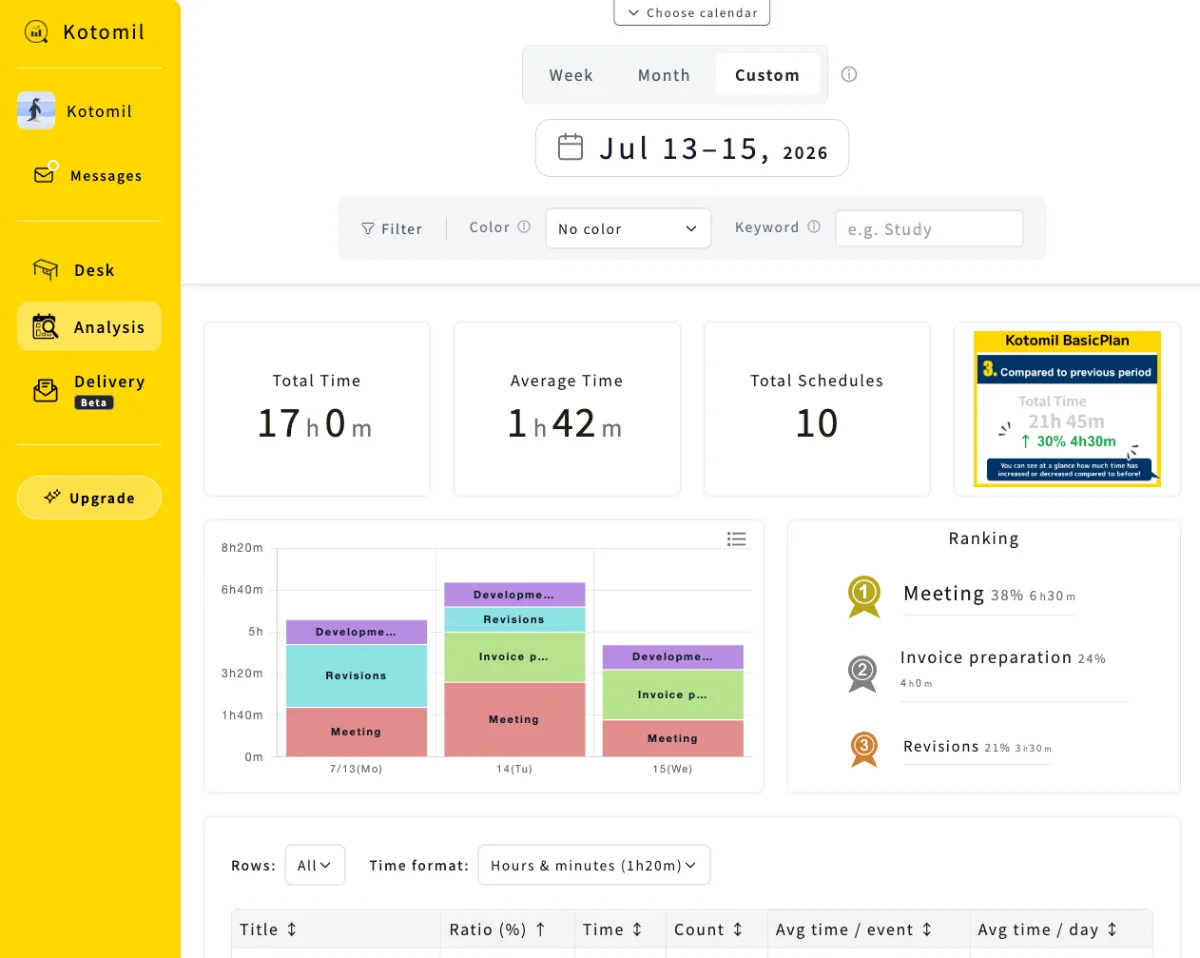Viewport: 1200px width, 958px height.
Task: Click the Kotomil logo icon
Action: [37, 32]
